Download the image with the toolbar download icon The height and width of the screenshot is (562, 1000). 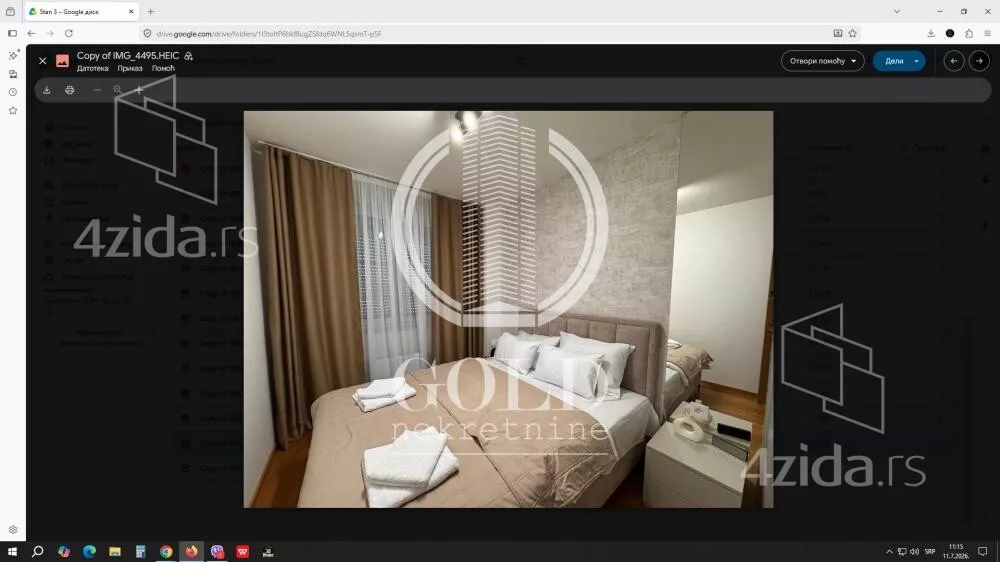(47, 91)
